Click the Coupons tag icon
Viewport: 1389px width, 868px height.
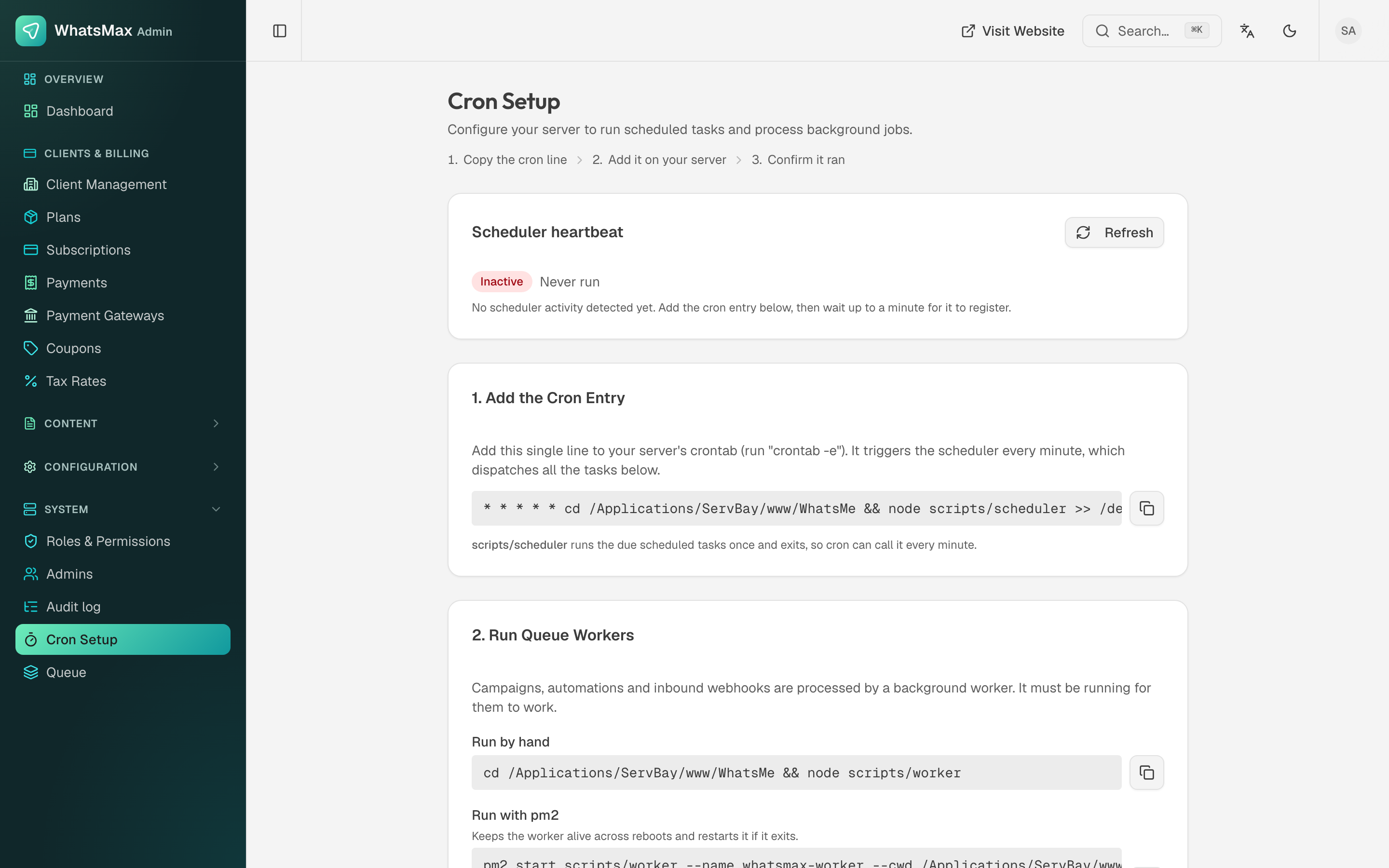(x=30, y=348)
